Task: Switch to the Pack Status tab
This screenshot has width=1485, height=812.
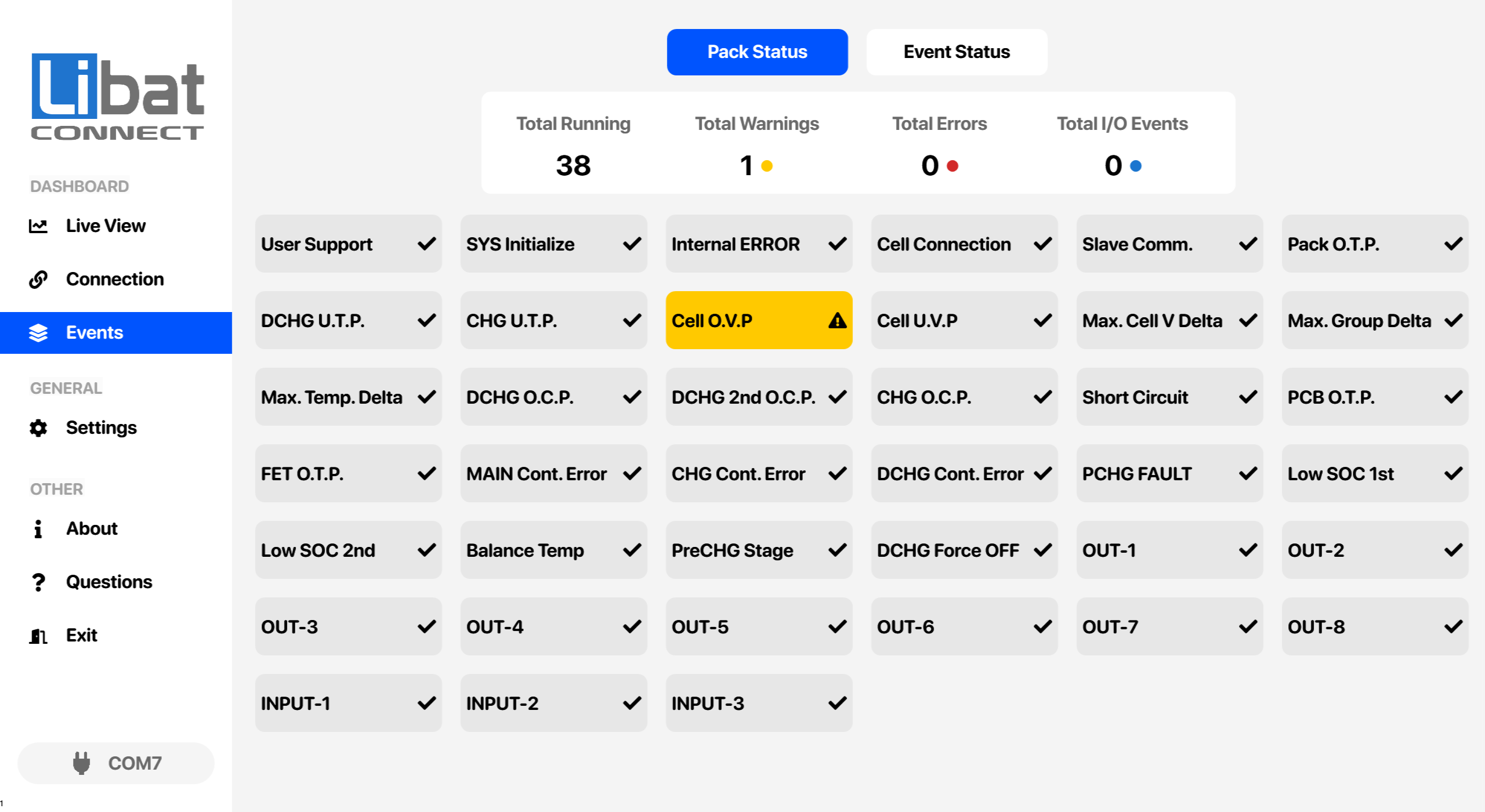Action: coord(757,52)
